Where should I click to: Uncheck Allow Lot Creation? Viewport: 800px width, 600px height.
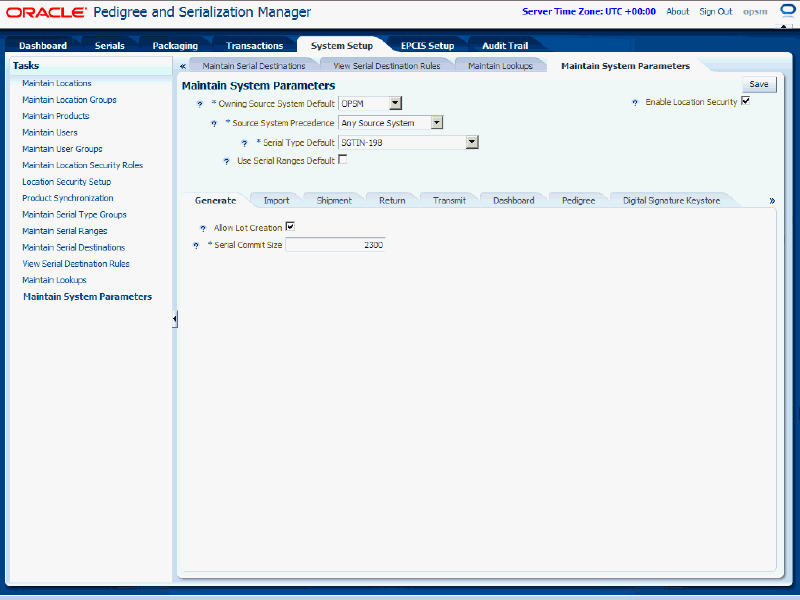pyautogui.click(x=290, y=227)
